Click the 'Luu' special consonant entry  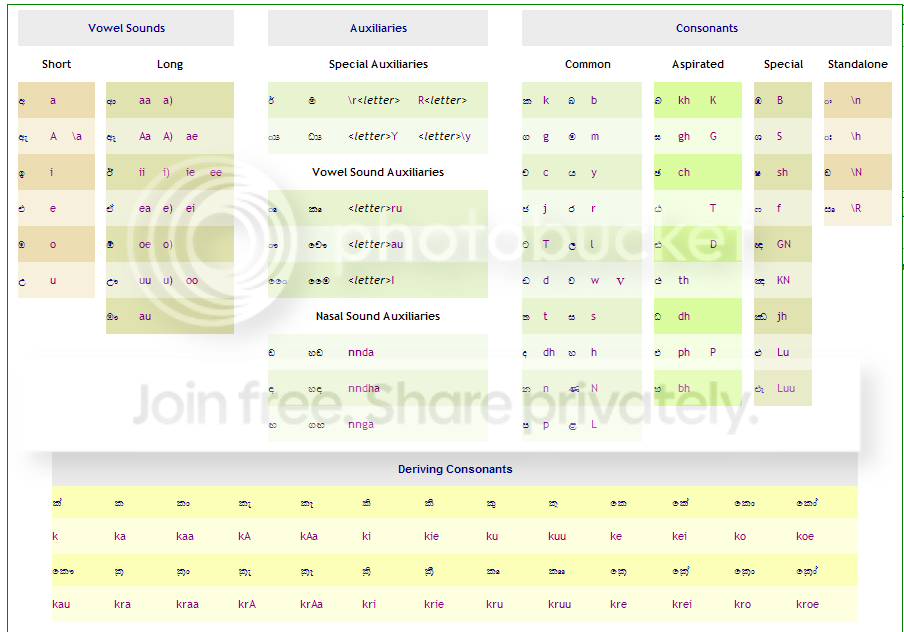[x=786, y=388]
